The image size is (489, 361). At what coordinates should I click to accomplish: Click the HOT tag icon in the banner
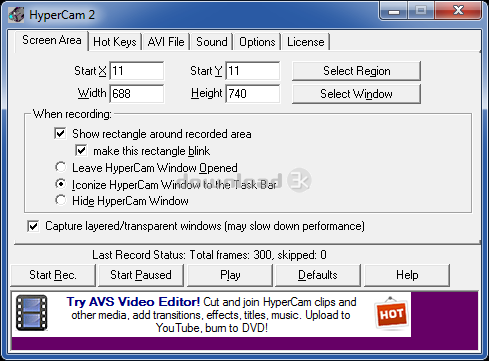click(x=391, y=313)
